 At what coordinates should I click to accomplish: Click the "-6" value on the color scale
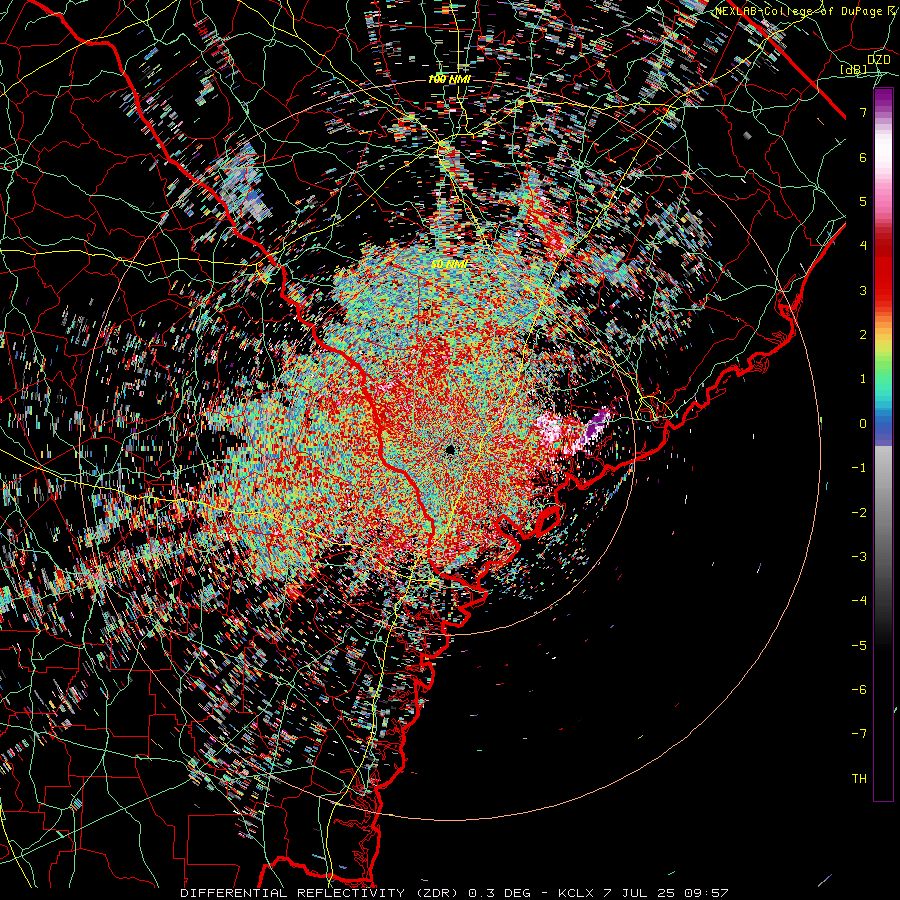coord(859,690)
